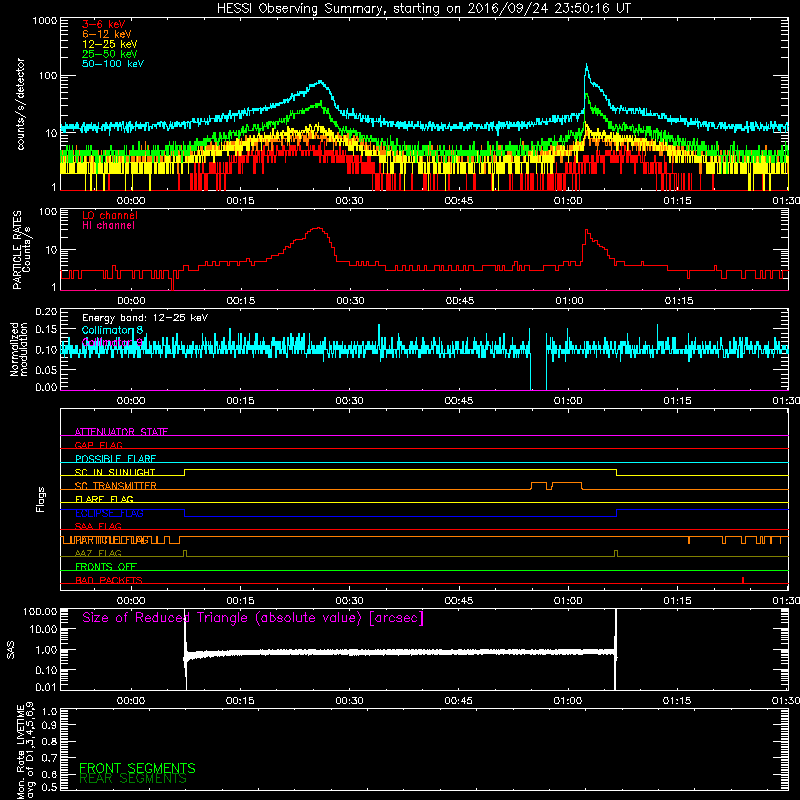Click the AAZ FLAG label
Viewport: 800px width, 800px height.
[98, 553]
